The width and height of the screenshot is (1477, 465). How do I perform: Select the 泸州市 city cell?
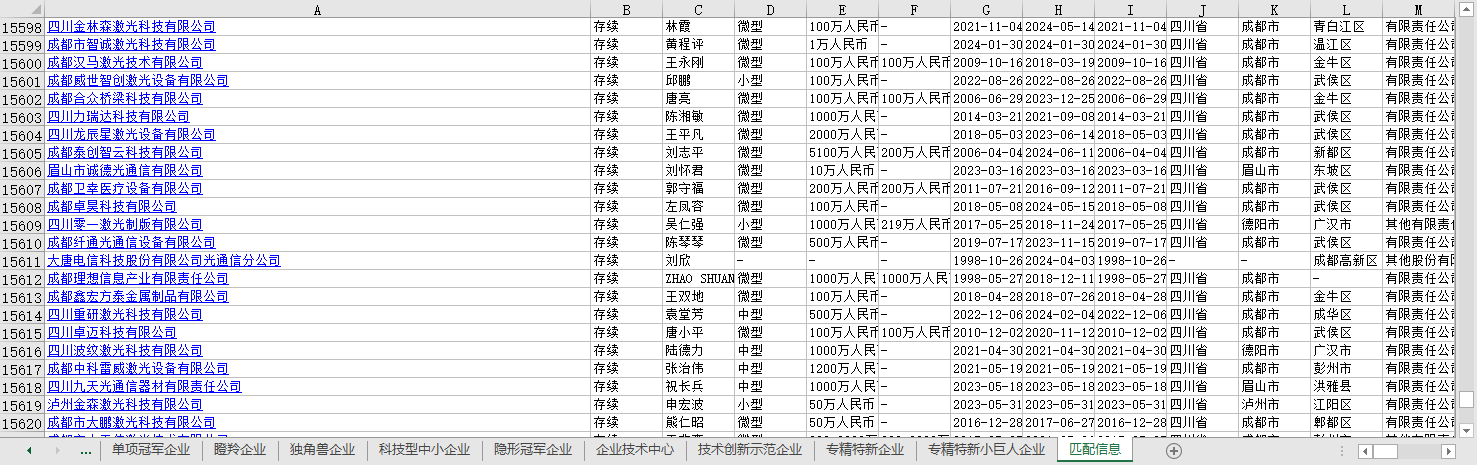coord(1274,405)
